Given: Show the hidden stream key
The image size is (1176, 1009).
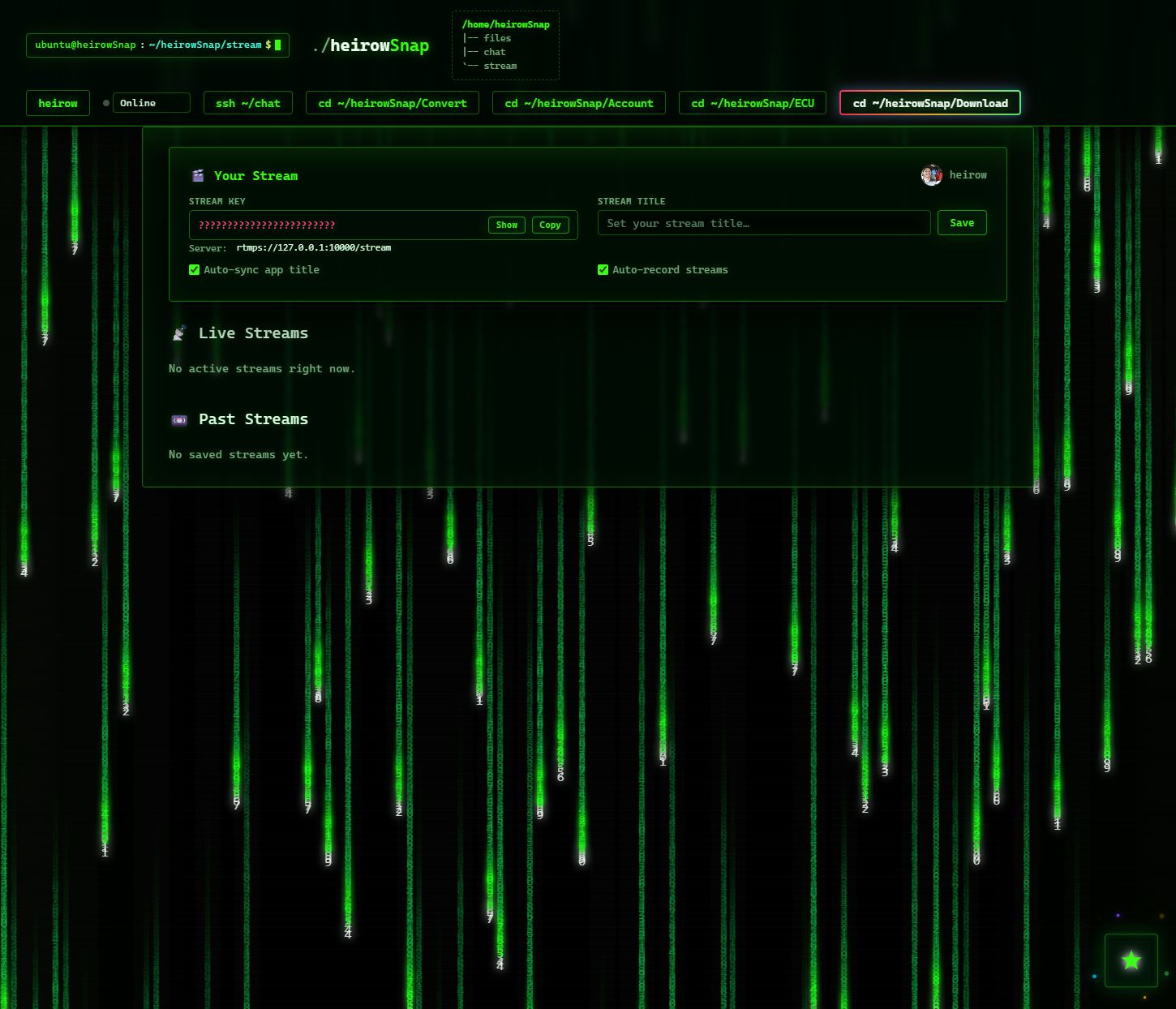Looking at the screenshot, I should (x=507, y=225).
